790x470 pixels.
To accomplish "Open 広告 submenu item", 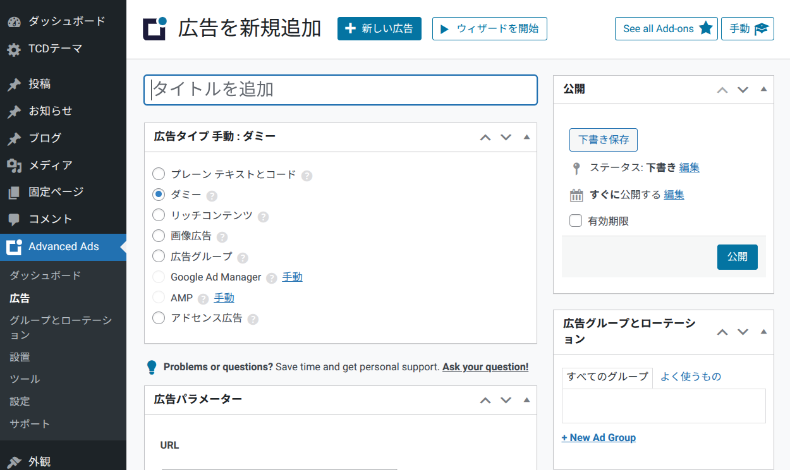I will click(x=20, y=298).
